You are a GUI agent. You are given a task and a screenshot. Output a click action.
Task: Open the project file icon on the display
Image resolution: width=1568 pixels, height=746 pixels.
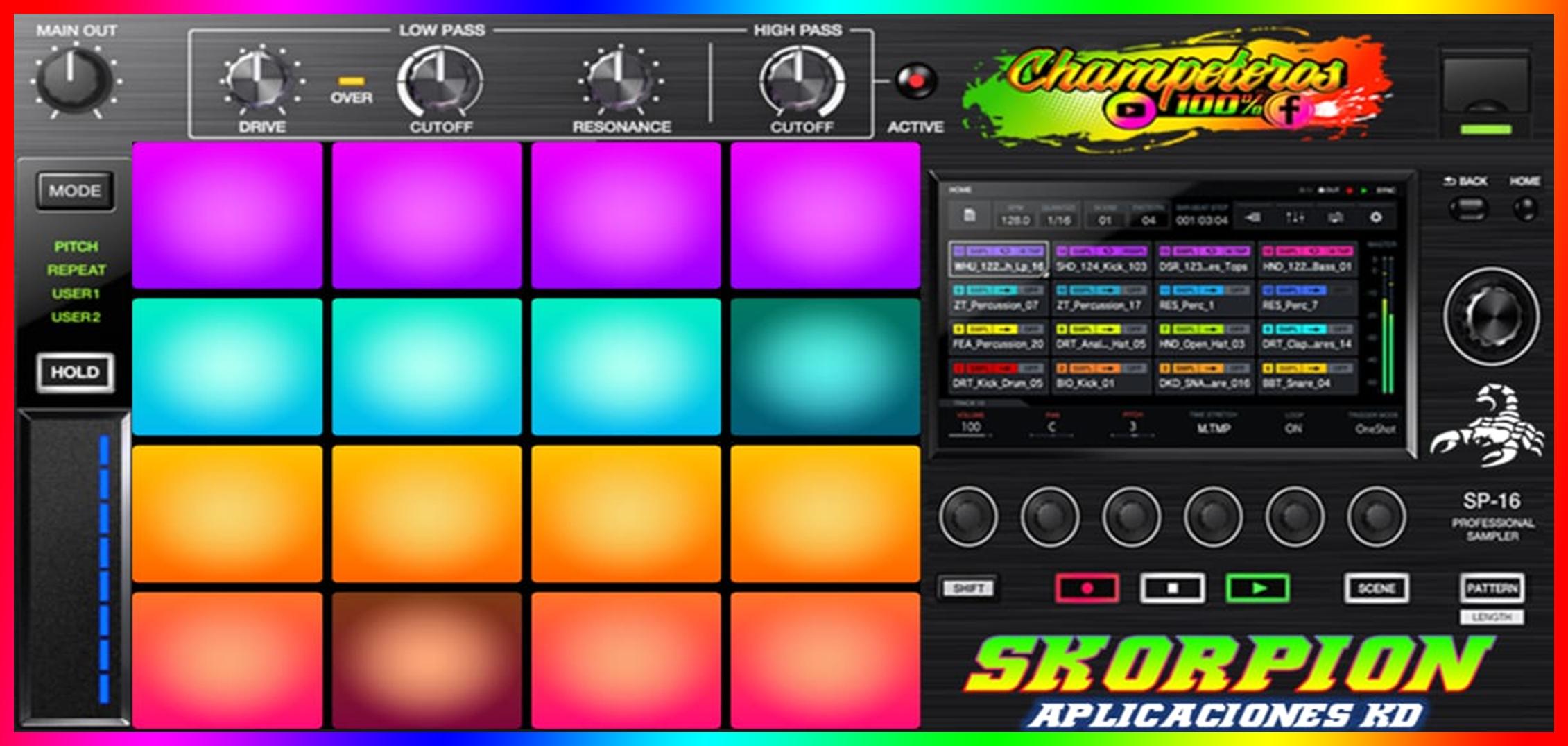[970, 216]
